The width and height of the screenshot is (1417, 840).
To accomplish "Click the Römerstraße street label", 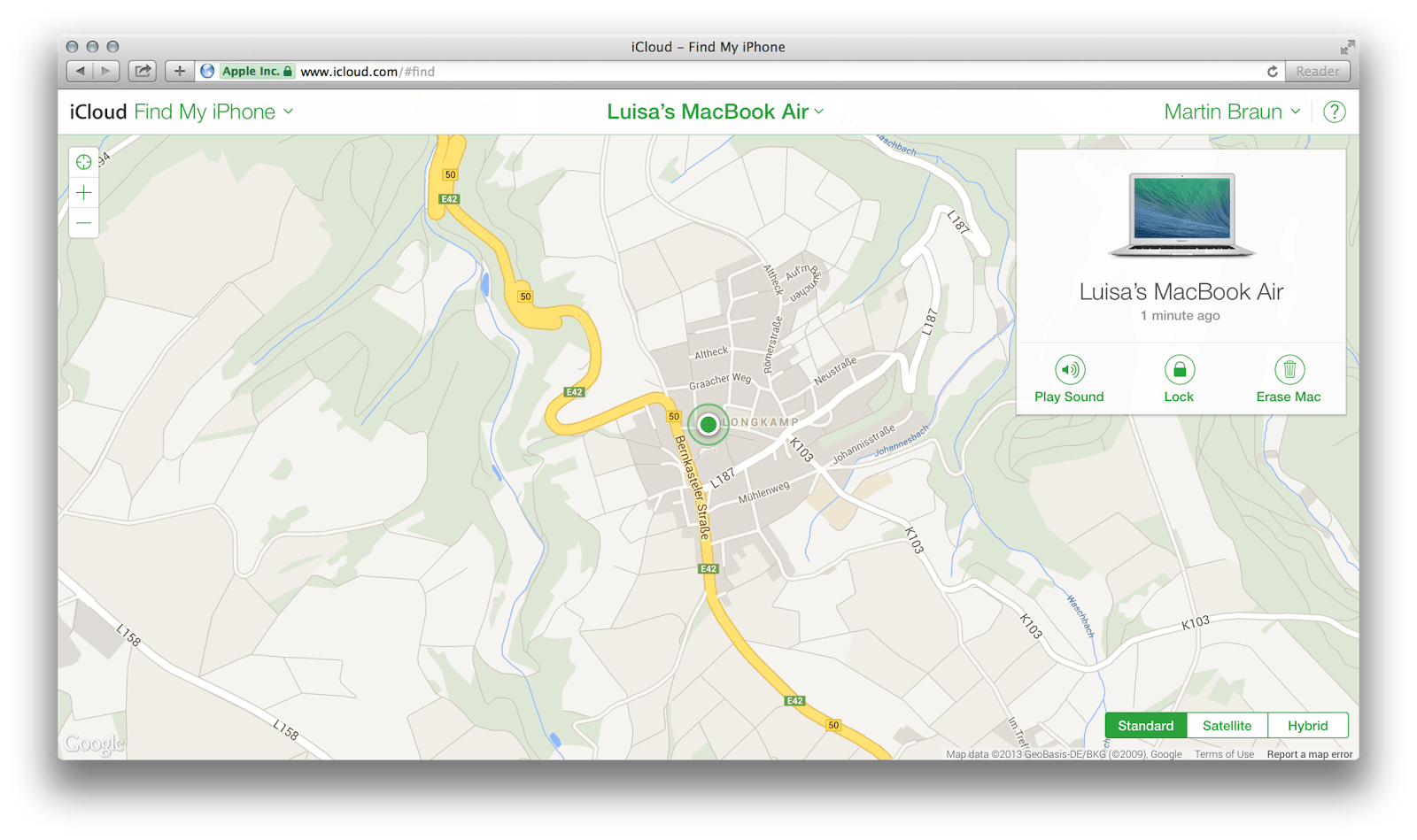I will coord(773,344).
